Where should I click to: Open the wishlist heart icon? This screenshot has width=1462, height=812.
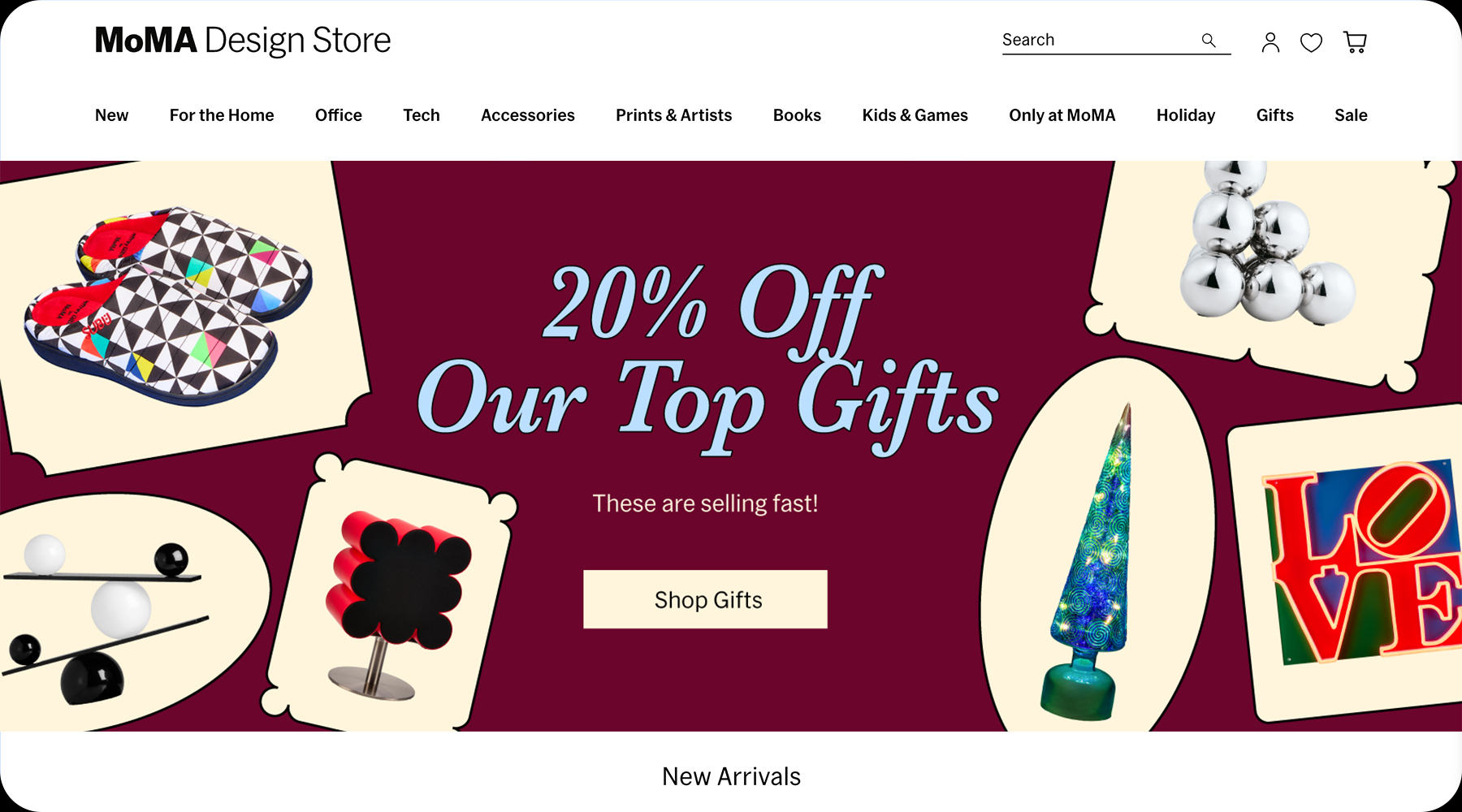click(1311, 42)
